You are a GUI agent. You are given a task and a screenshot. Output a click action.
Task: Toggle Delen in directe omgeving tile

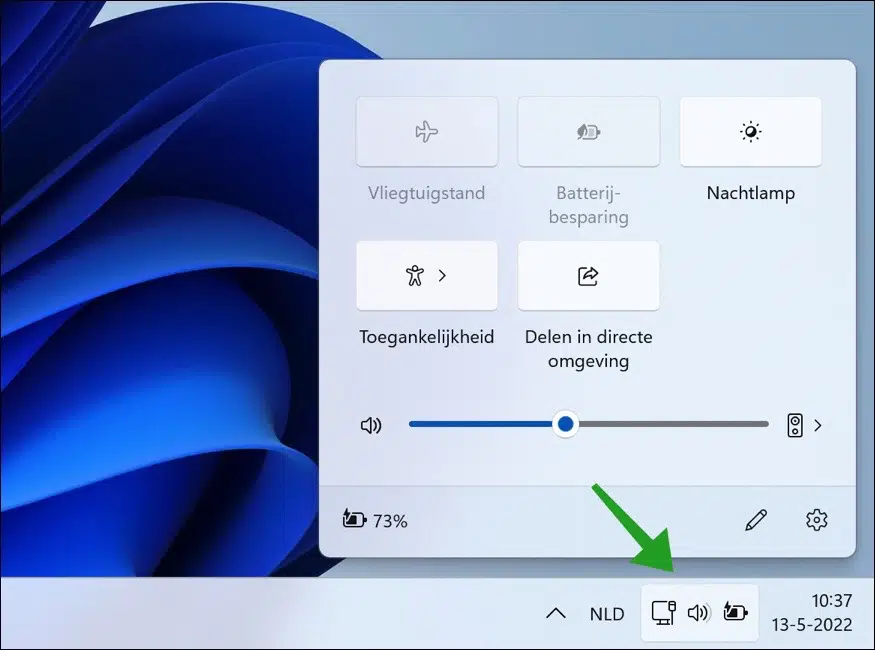point(589,276)
